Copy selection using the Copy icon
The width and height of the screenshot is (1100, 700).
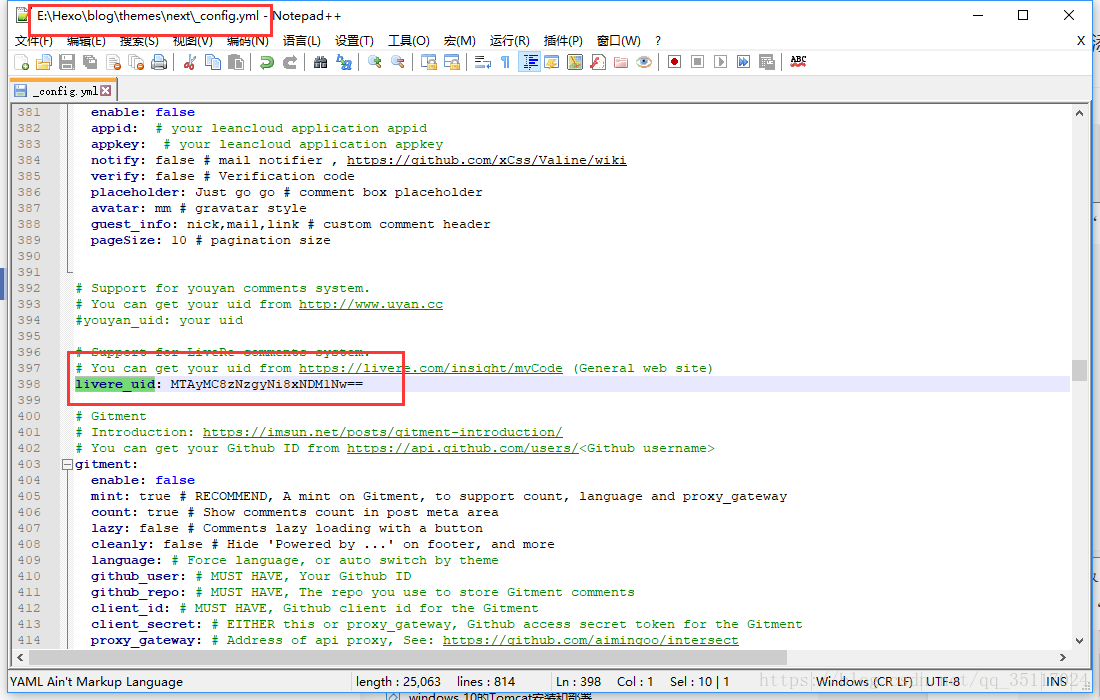tap(213, 62)
